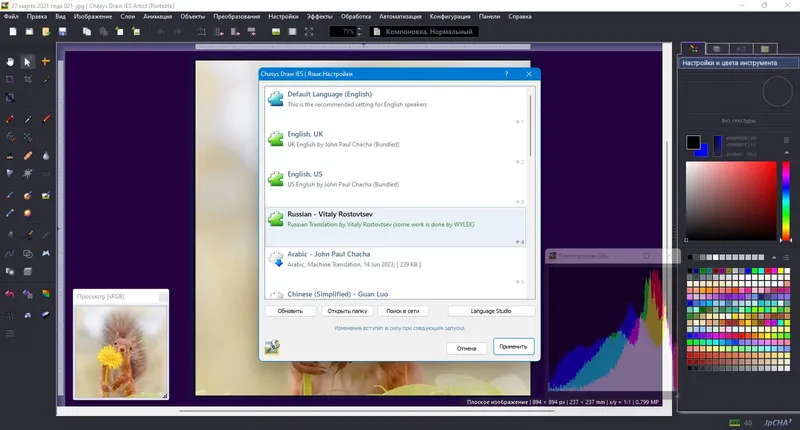
Task: Select the Crop tool
Action: point(28,80)
